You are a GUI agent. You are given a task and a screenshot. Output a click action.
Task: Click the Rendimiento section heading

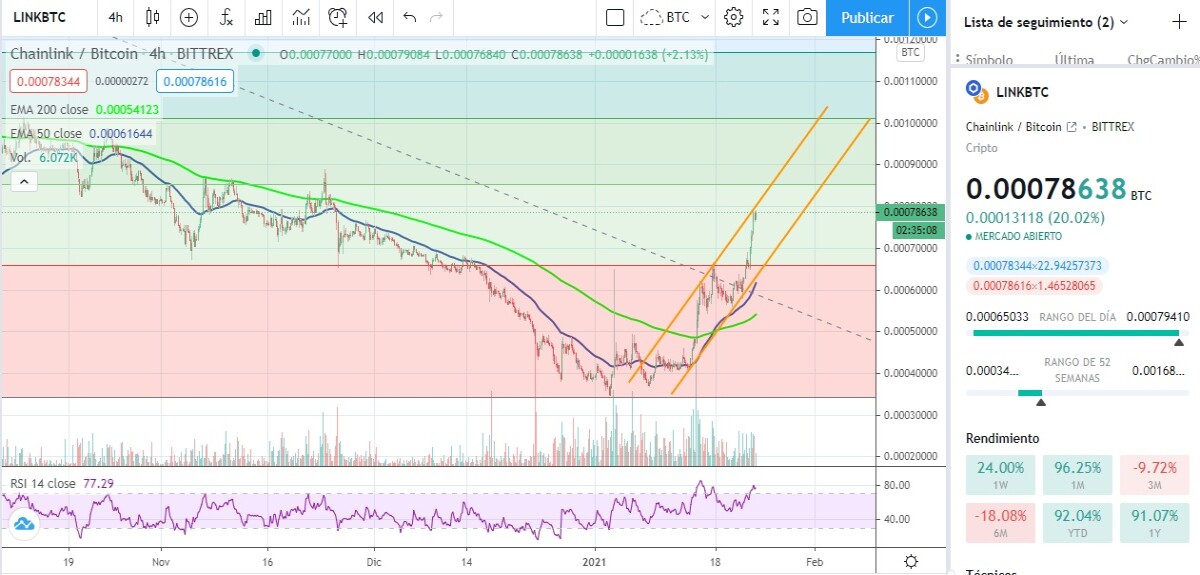tap(1003, 438)
